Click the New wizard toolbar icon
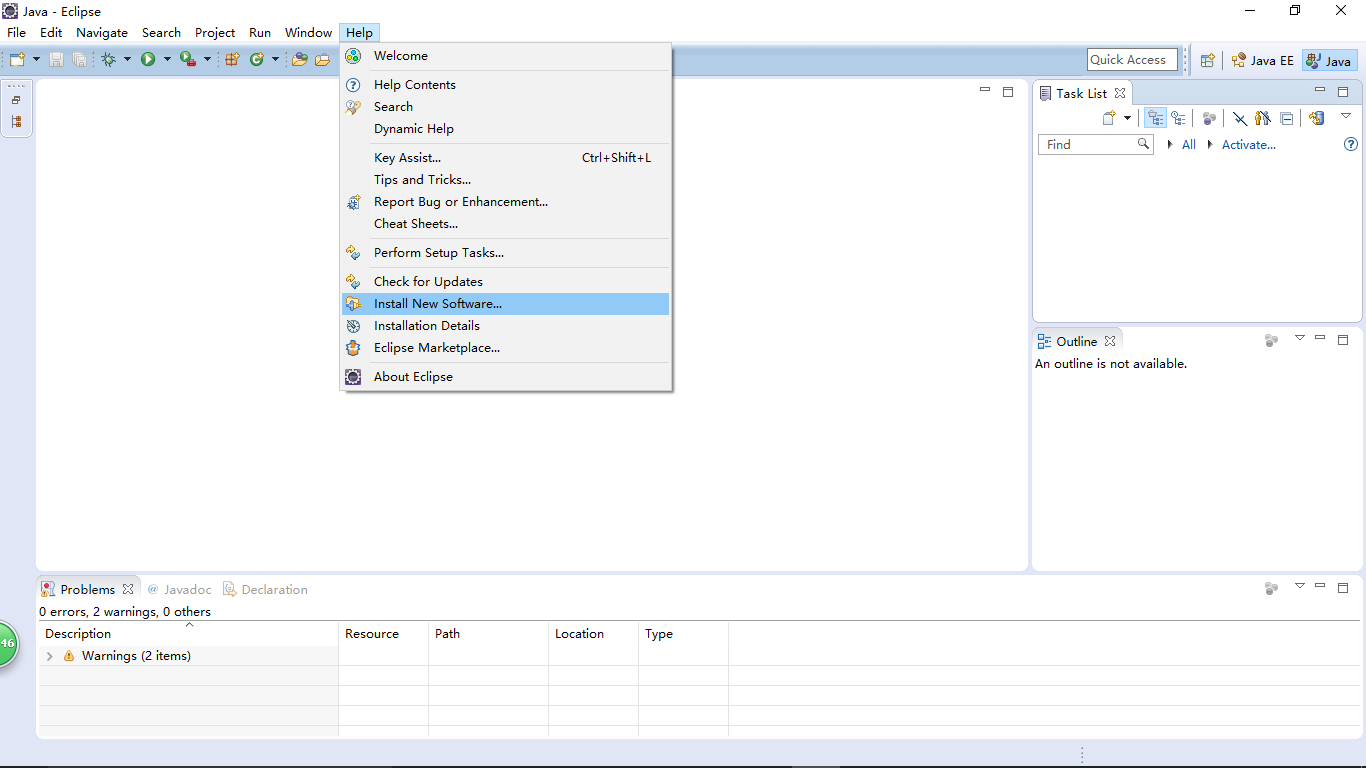The height and width of the screenshot is (768, 1366). tap(17, 60)
